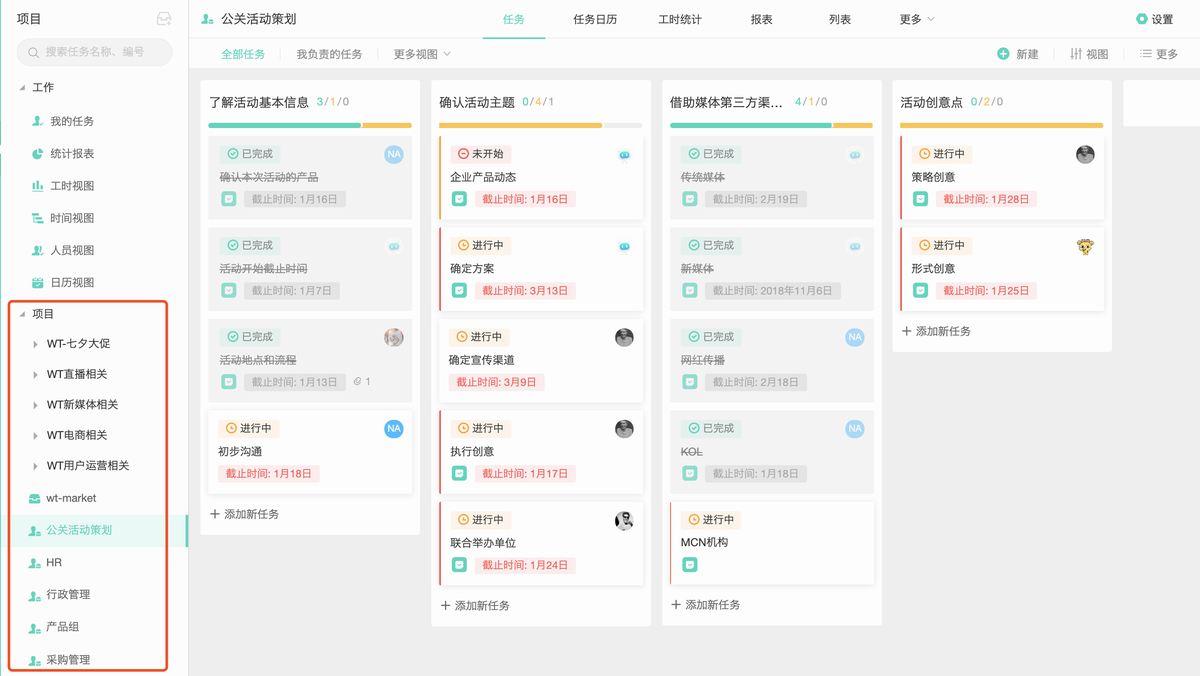Click the project icon beside 公关活动策划 title
1200x676 pixels.
208,19
